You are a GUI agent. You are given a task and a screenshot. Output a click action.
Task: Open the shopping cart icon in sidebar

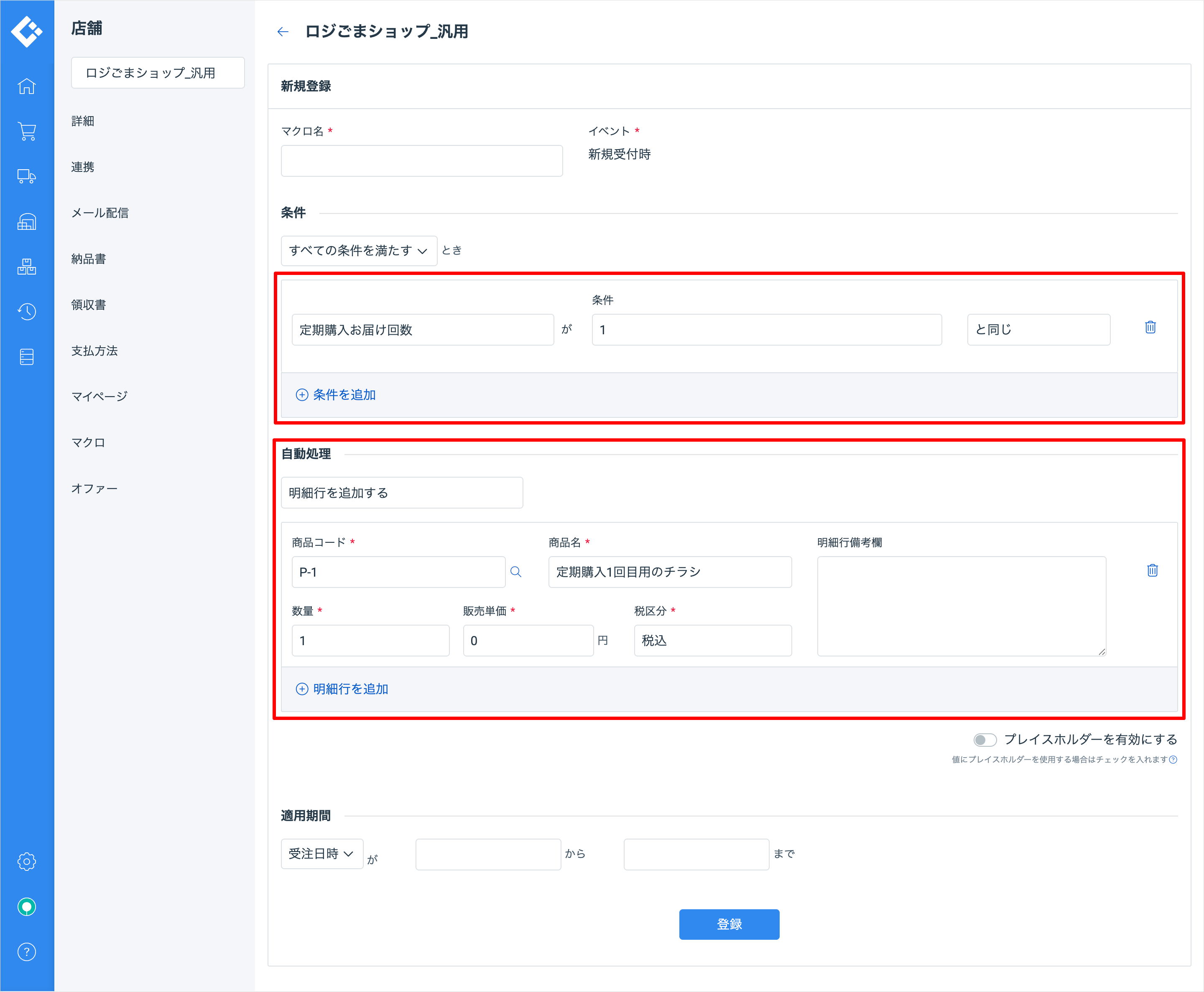(x=26, y=132)
